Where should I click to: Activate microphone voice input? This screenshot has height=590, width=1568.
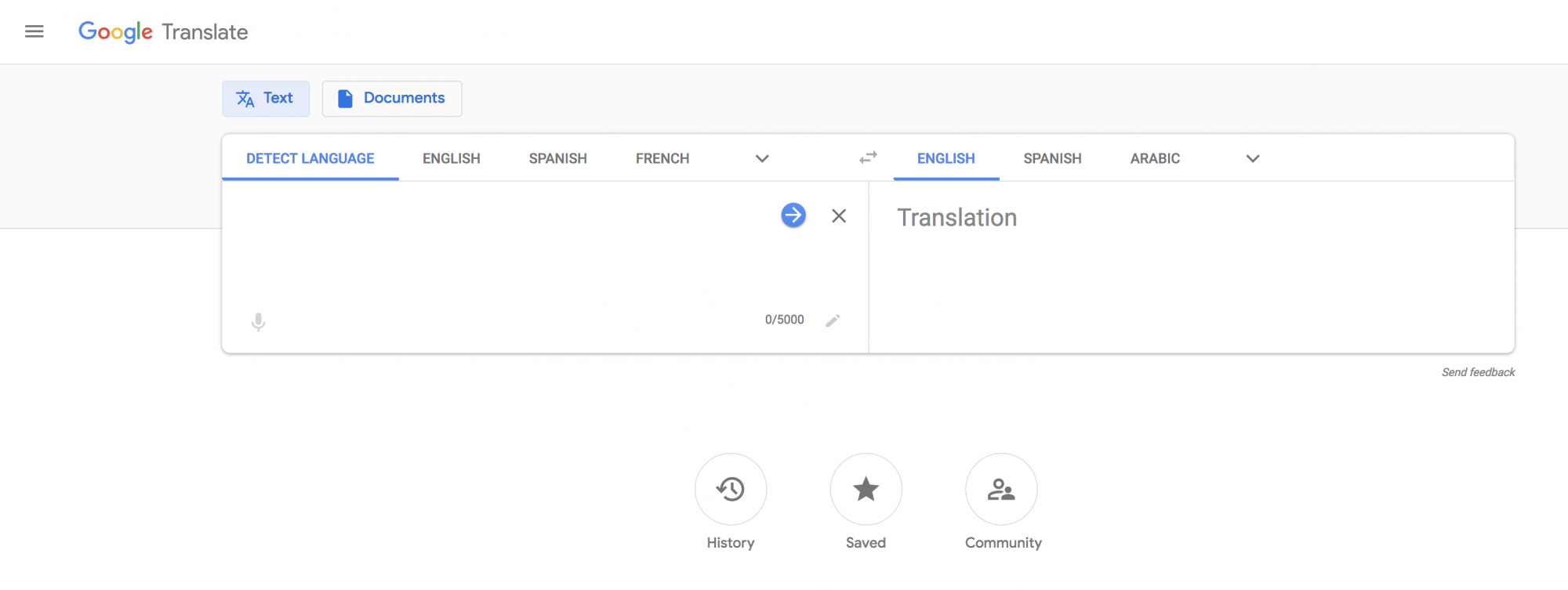click(x=259, y=322)
